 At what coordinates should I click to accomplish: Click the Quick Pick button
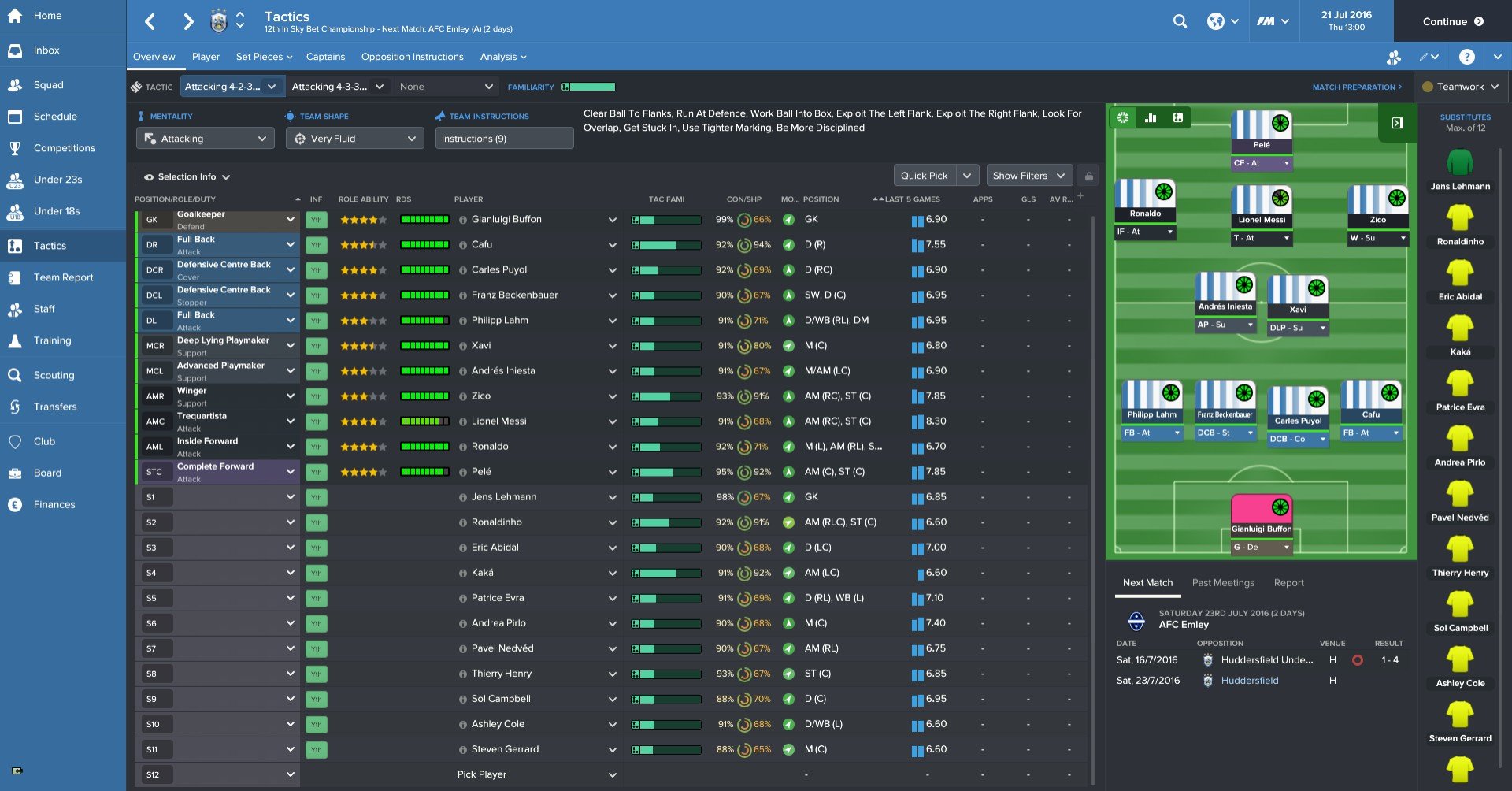pyautogui.click(x=924, y=176)
